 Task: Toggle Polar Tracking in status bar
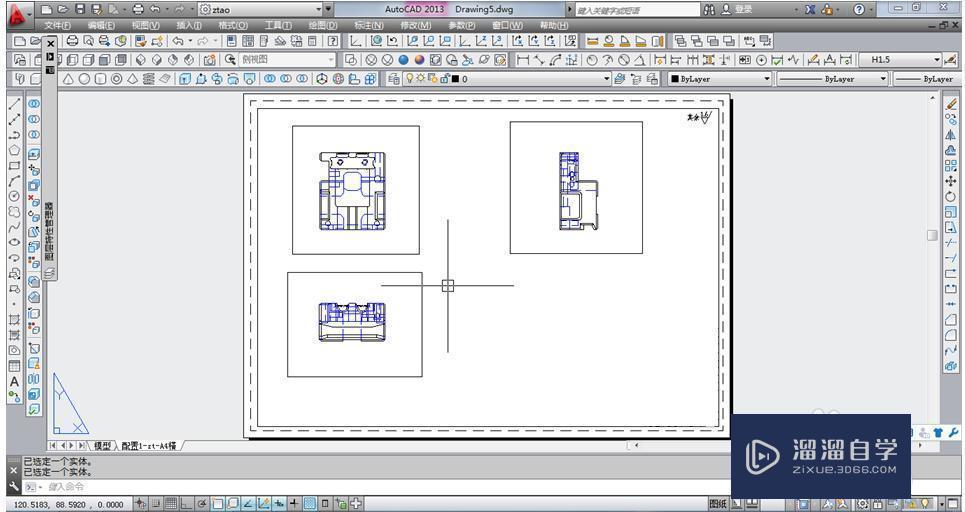tap(201, 503)
